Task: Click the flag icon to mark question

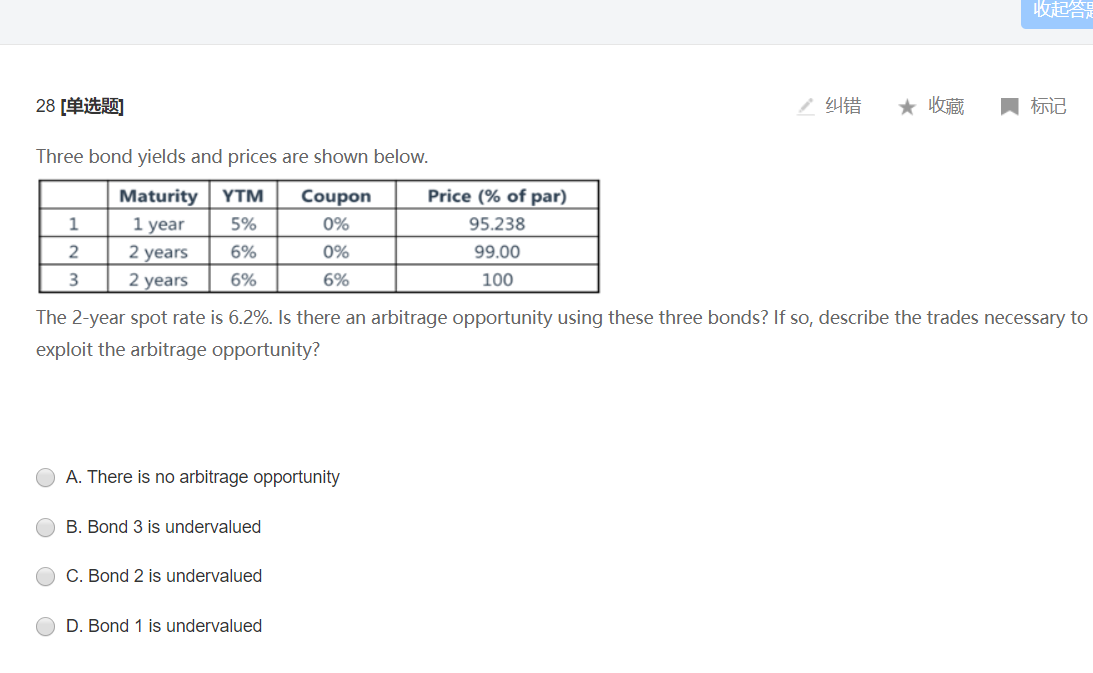Action: coord(1010,107)
